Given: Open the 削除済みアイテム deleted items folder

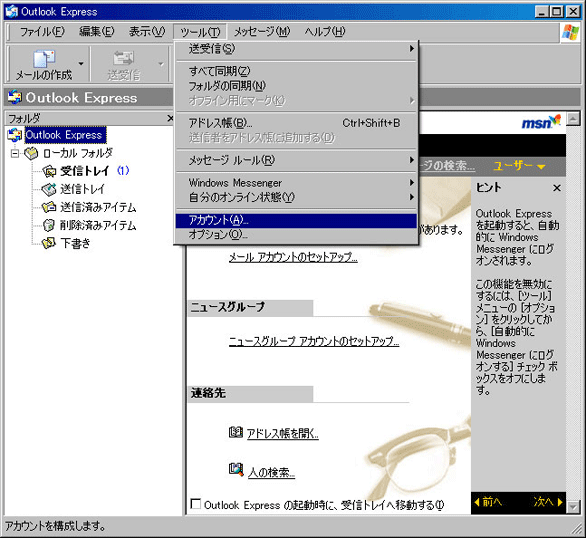Looking at the screenshot, I should [x=89, y=225].
